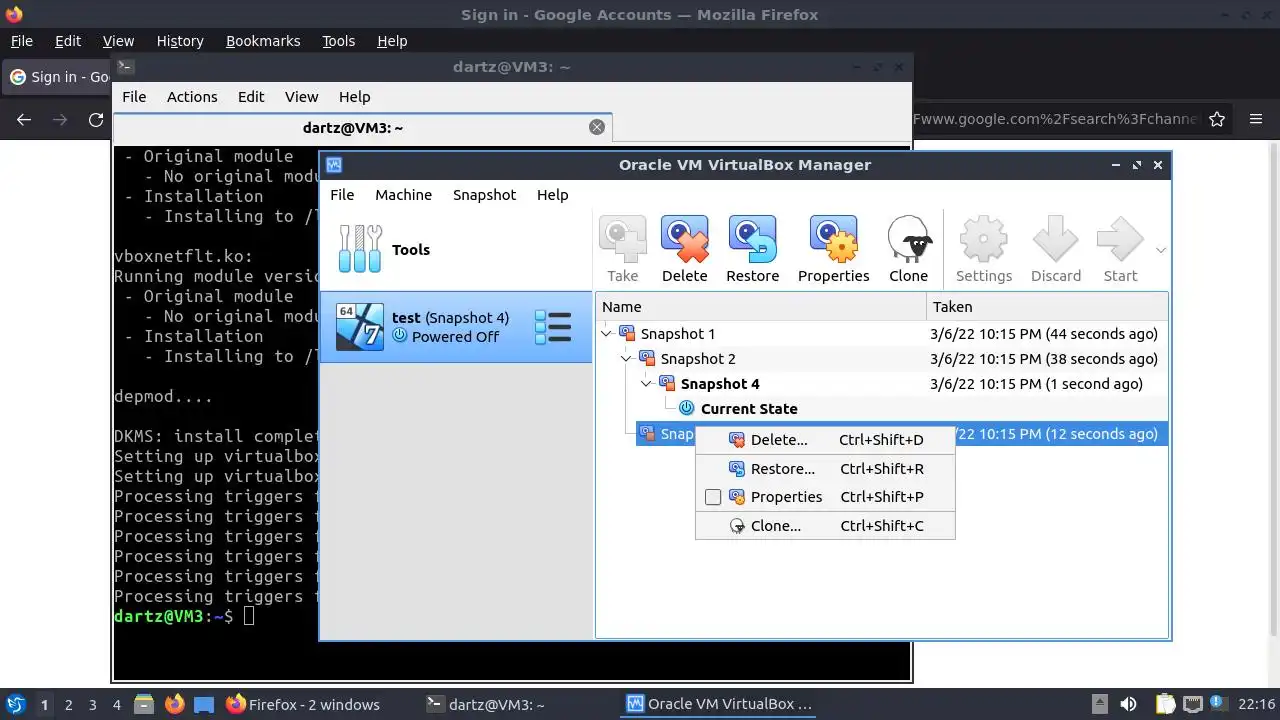Click the Restore snapshot toolbar icon

[x=752, y=249]
